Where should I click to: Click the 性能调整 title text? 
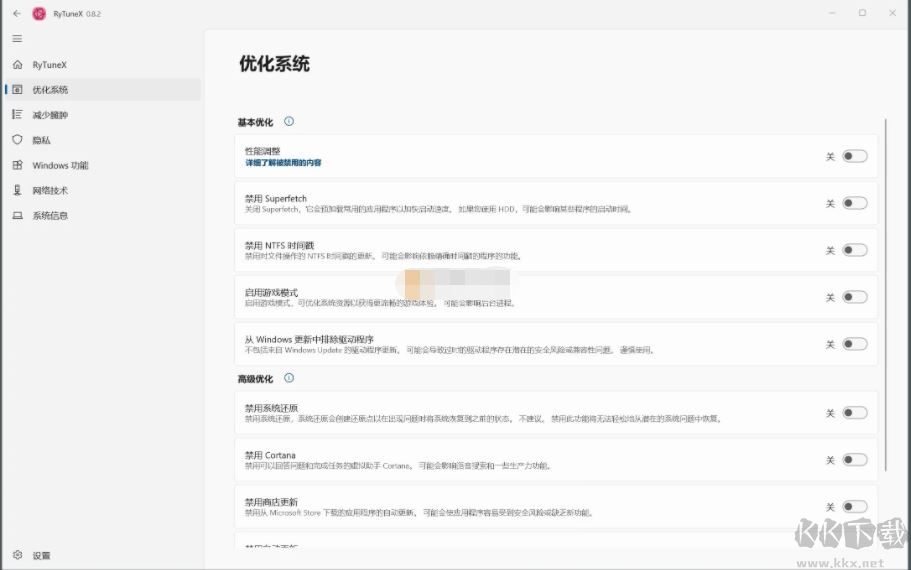(x=263, y=151)
